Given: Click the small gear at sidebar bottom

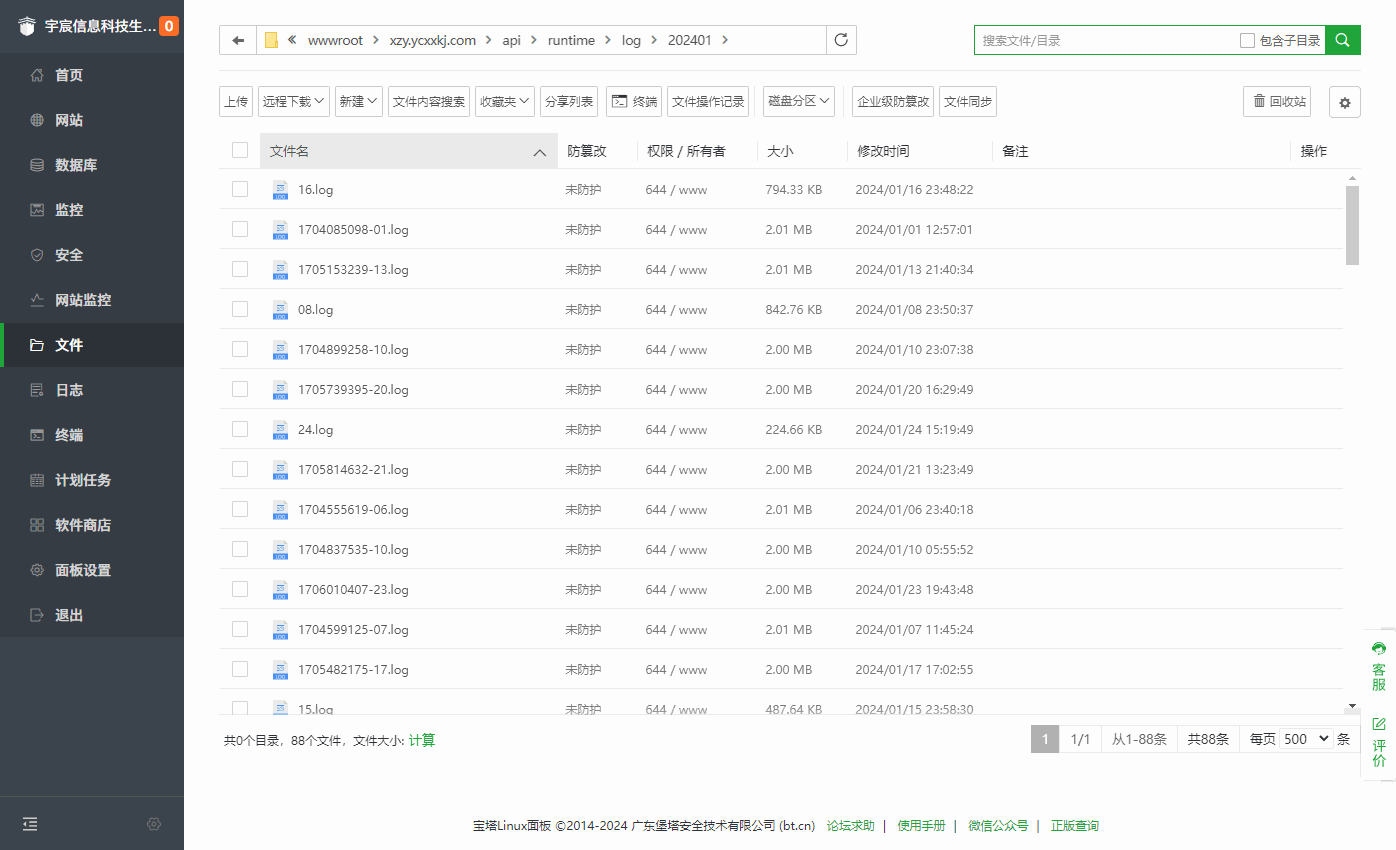Looking at the screenshot, I should [154, 824].
